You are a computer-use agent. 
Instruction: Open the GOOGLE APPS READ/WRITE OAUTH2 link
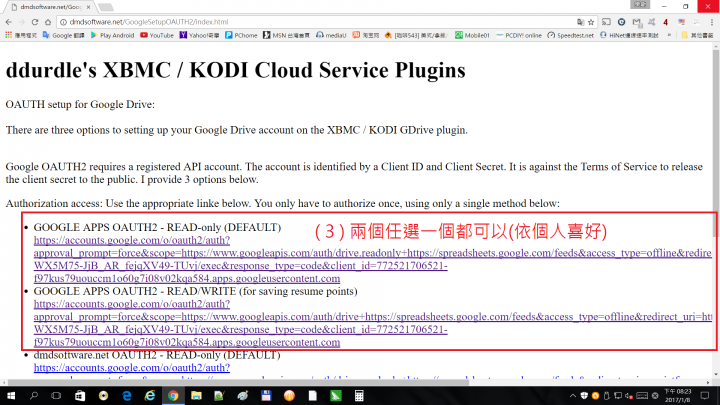tap(372, 323)
